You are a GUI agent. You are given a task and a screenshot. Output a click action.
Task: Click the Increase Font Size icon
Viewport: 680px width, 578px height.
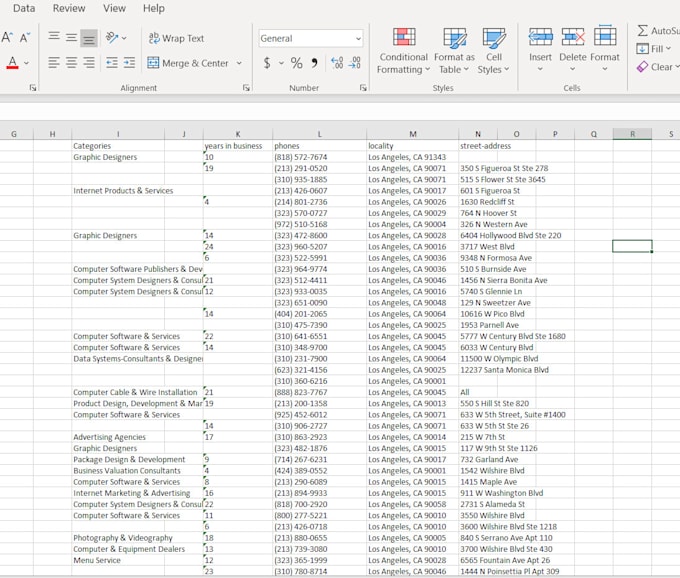point(6,37)
